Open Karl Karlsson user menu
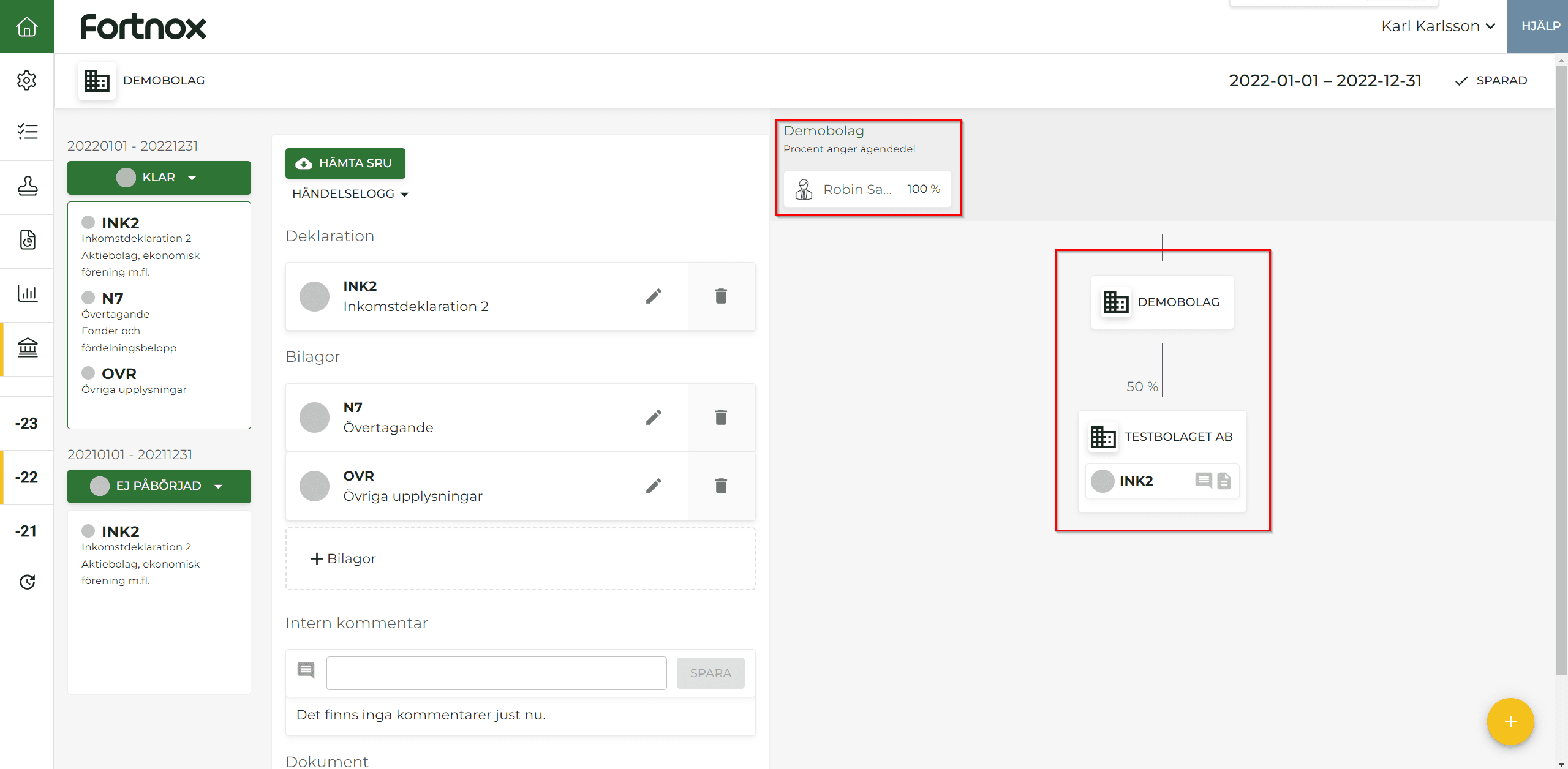 click(1438, 26)
